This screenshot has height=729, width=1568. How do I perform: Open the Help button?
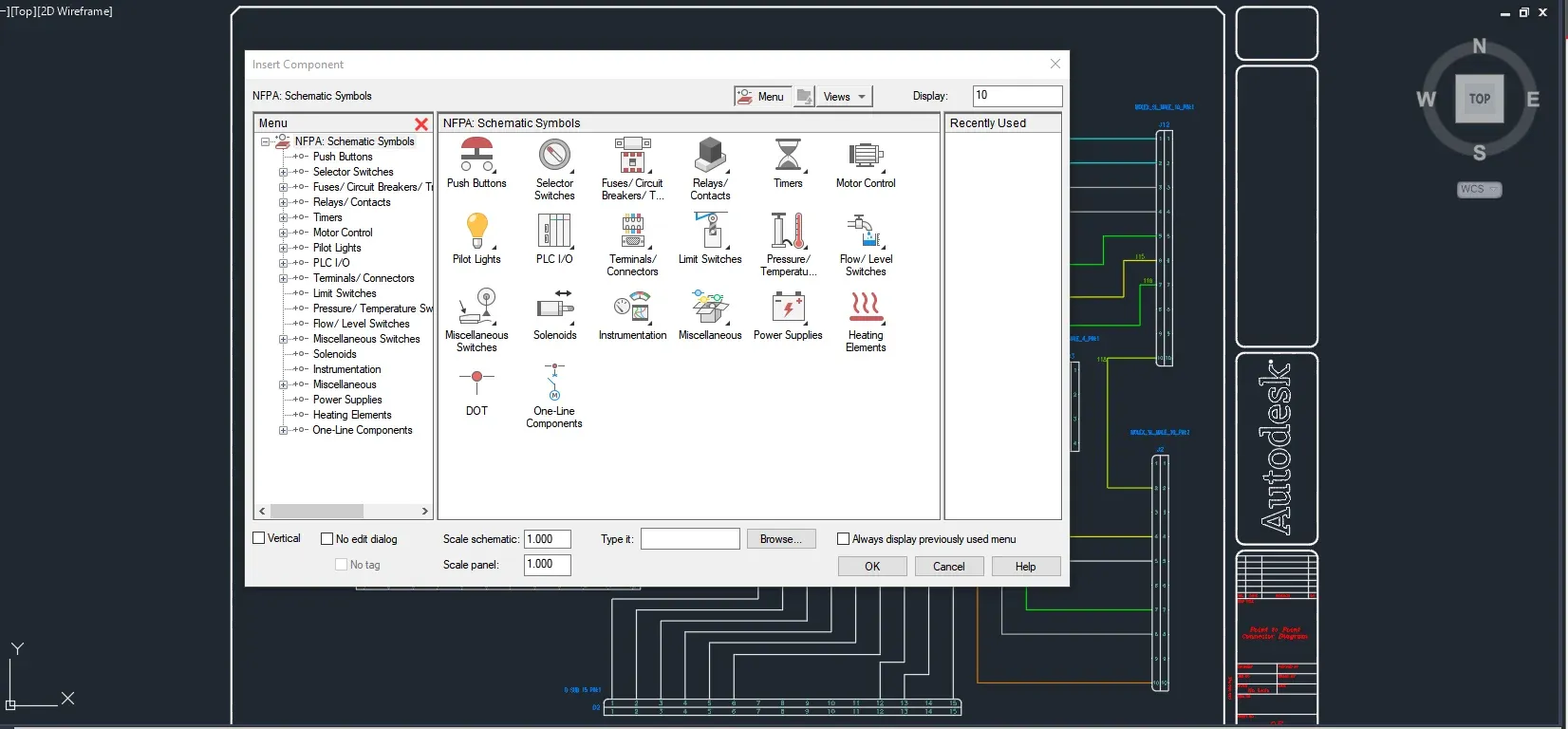click(1025, 567)
